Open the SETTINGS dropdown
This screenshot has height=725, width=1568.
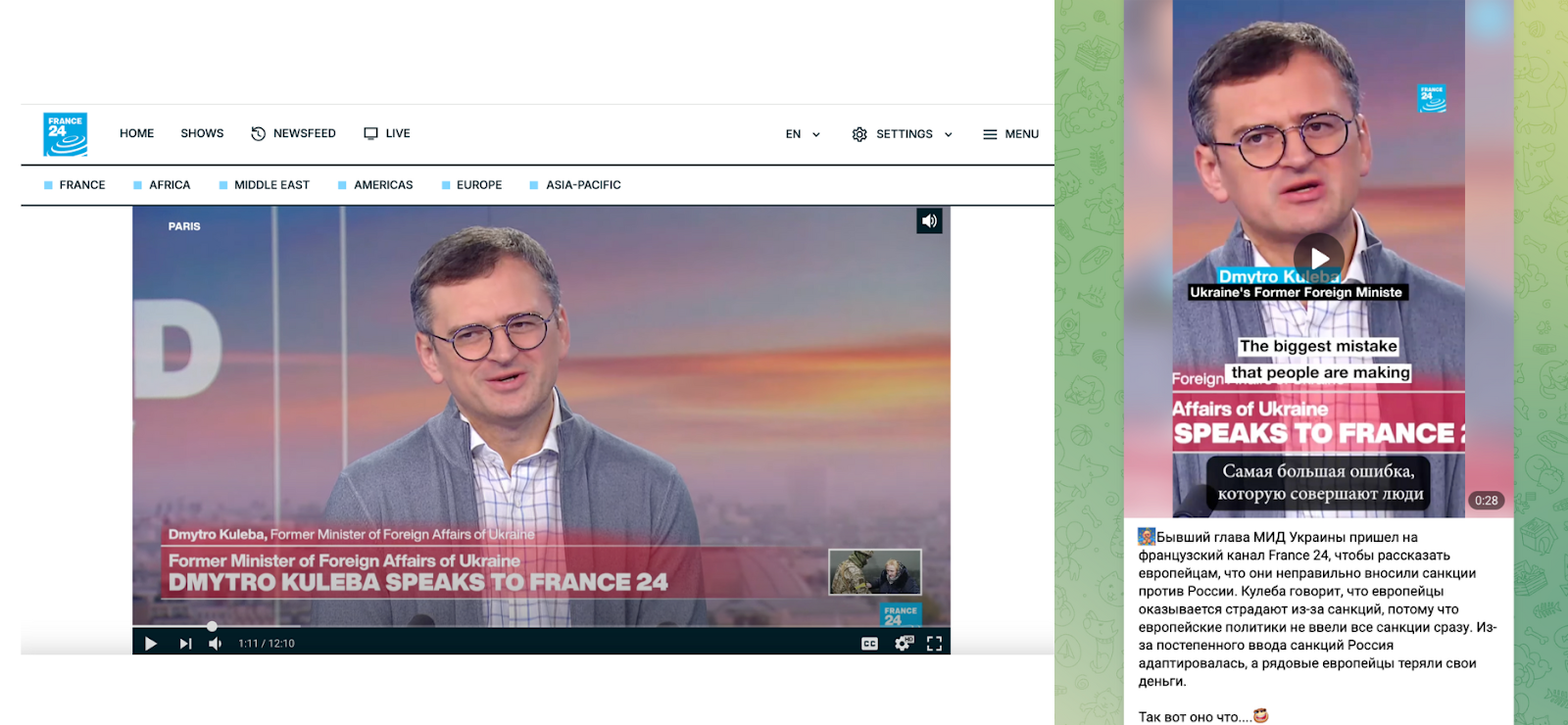(902, 134)
